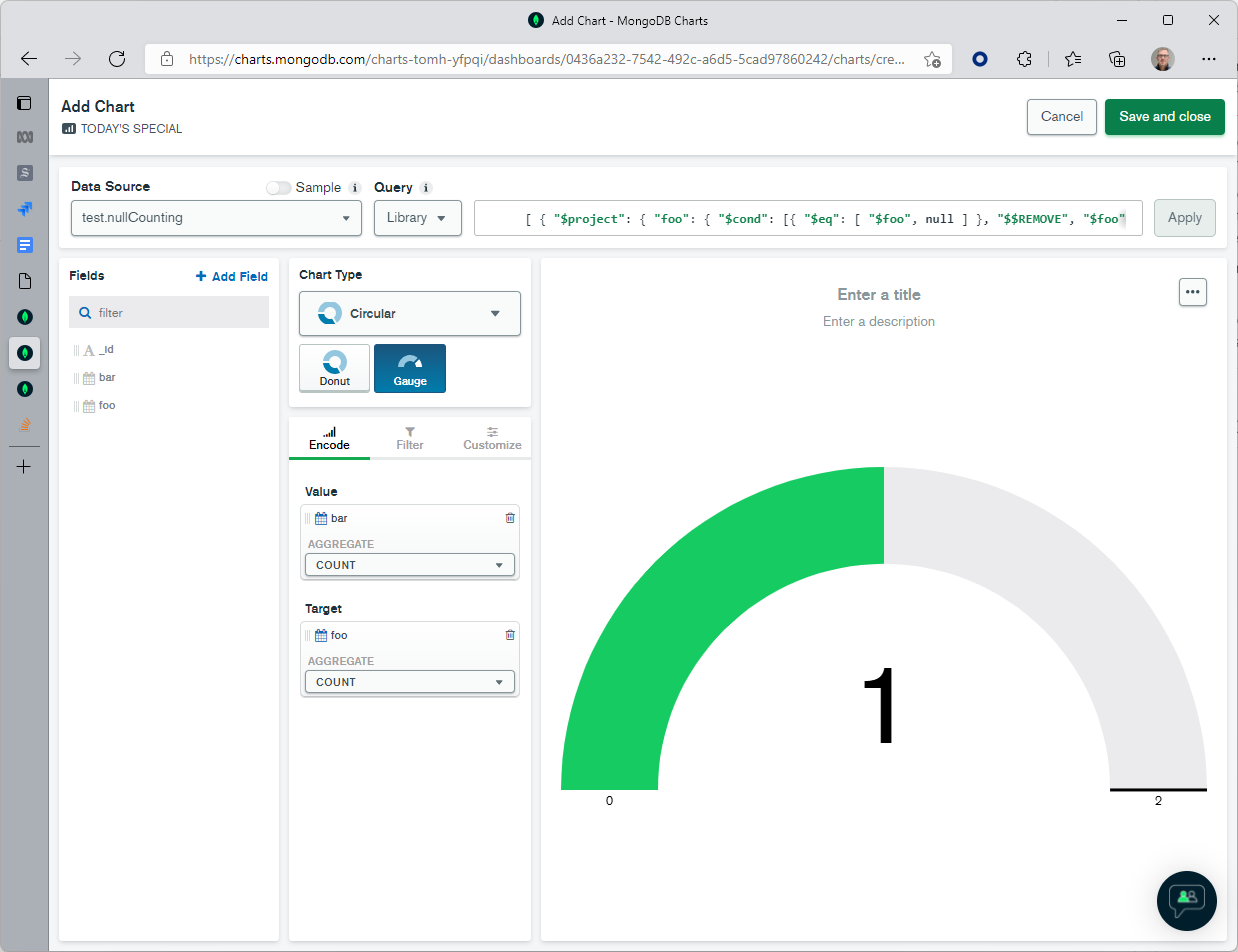Open the chart ellipsis options menu
The height and width of the screenshot is (952, 1238).
(1192, 292)
